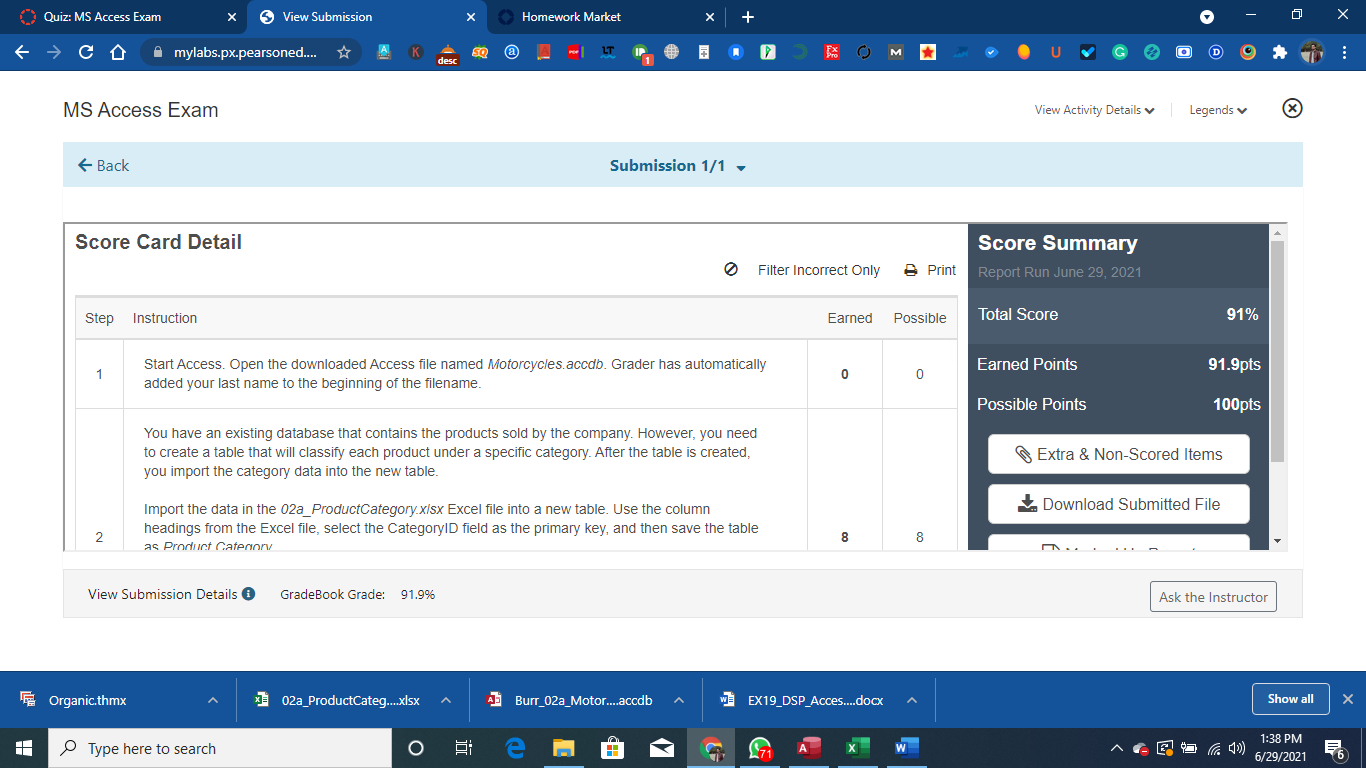Open the Legends dropdown
The width and height of the screenshot is (1366, 768).
point(1218,110)
